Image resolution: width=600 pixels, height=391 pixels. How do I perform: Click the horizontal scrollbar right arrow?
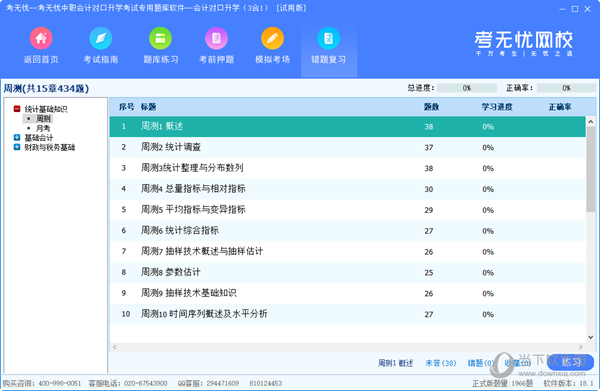coord(581,347)
